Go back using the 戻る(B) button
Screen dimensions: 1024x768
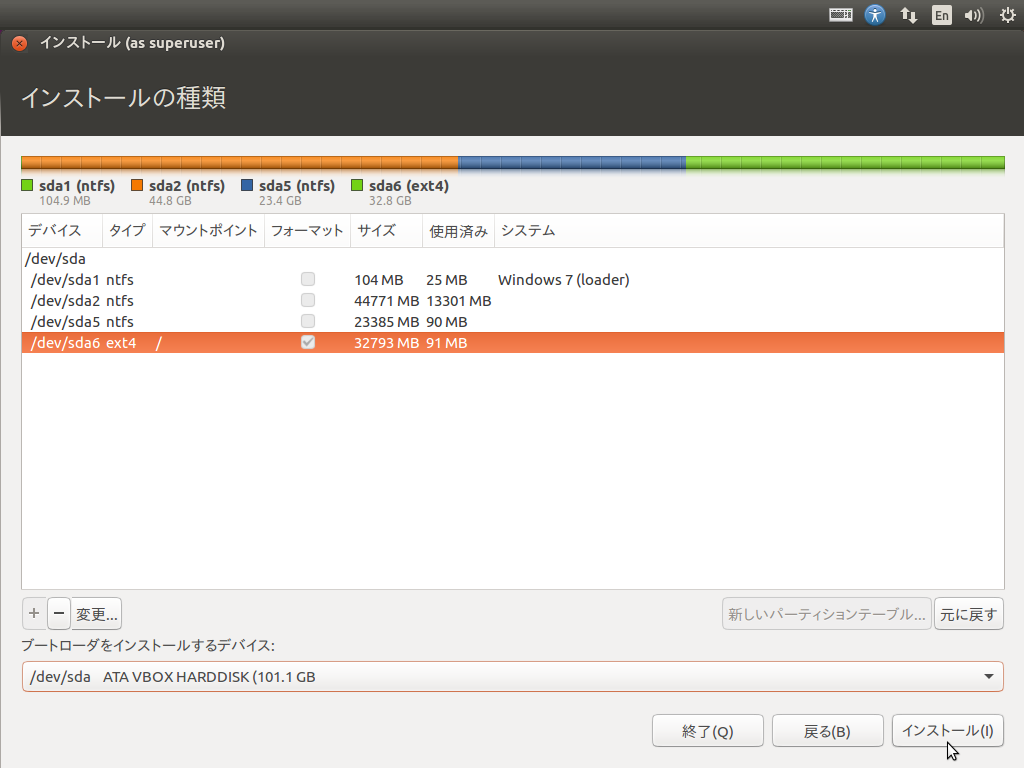827,730
